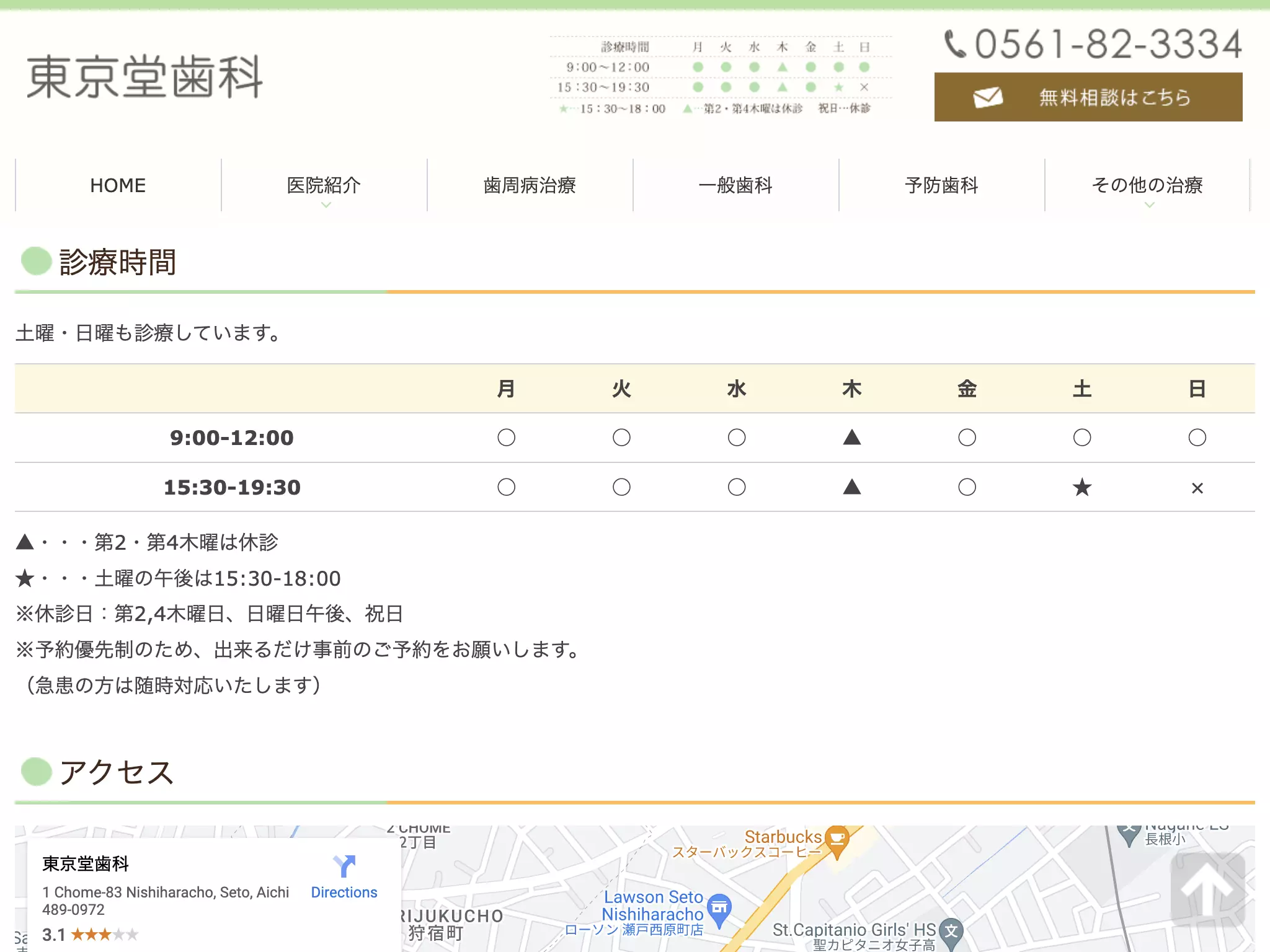Screen dimensions: 1270x952
Task: Click the 3.1 star rating in map card
Action: [x=91, y=934]
